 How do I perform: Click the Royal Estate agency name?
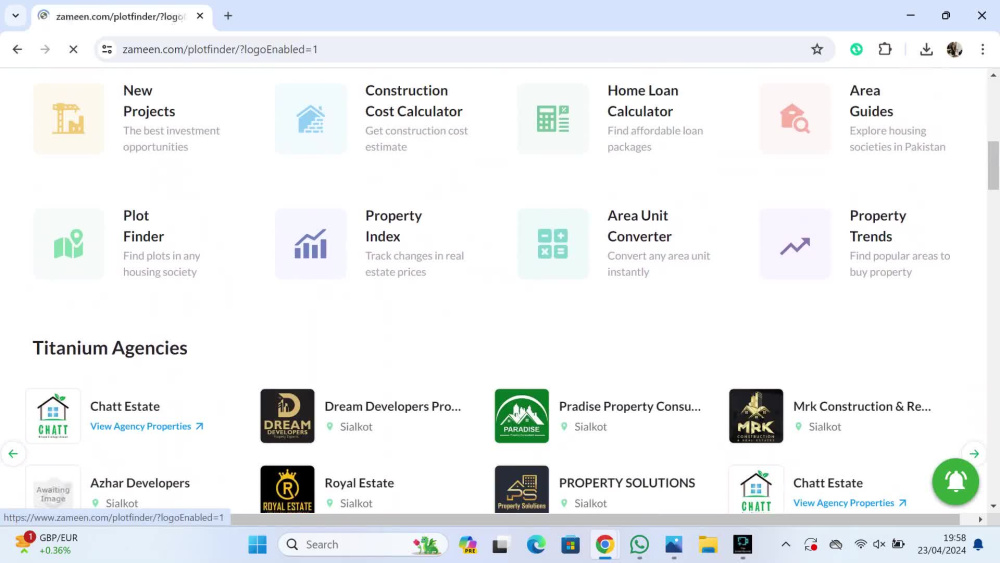[359, 483]
